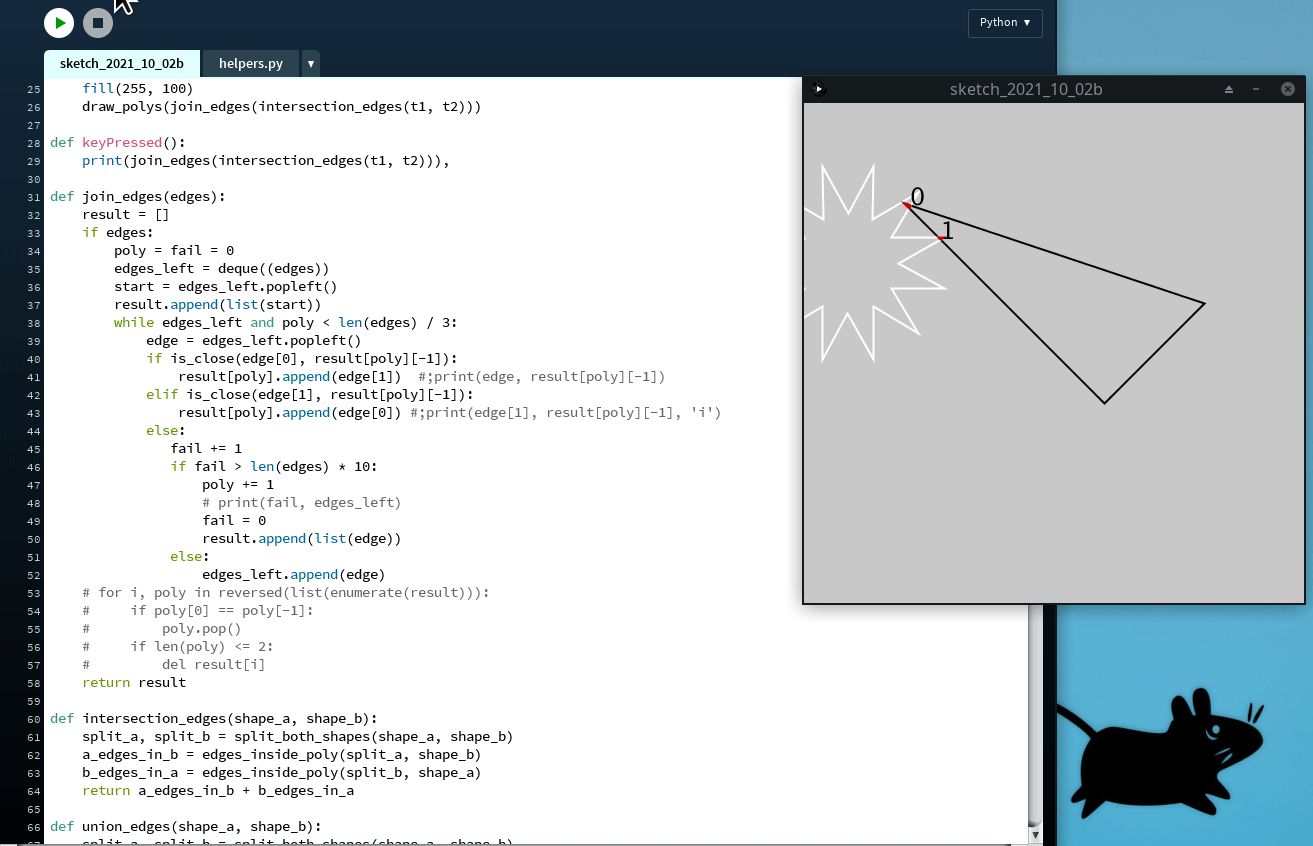Screen dimensions: 1313x846
Task: Stop the running sketch
Action: 97,23
